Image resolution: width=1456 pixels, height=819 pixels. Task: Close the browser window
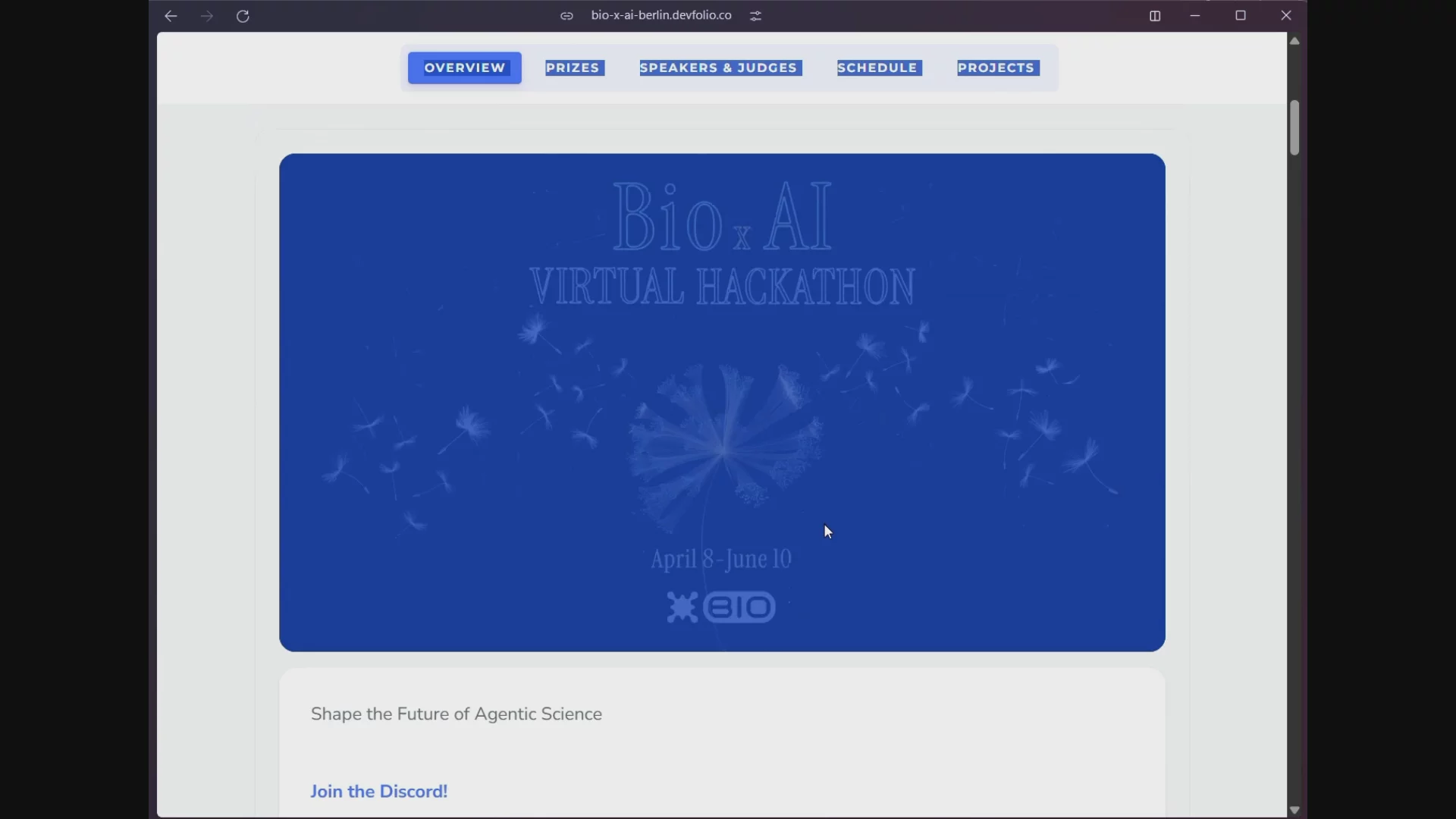click(x=1287, y=16)
